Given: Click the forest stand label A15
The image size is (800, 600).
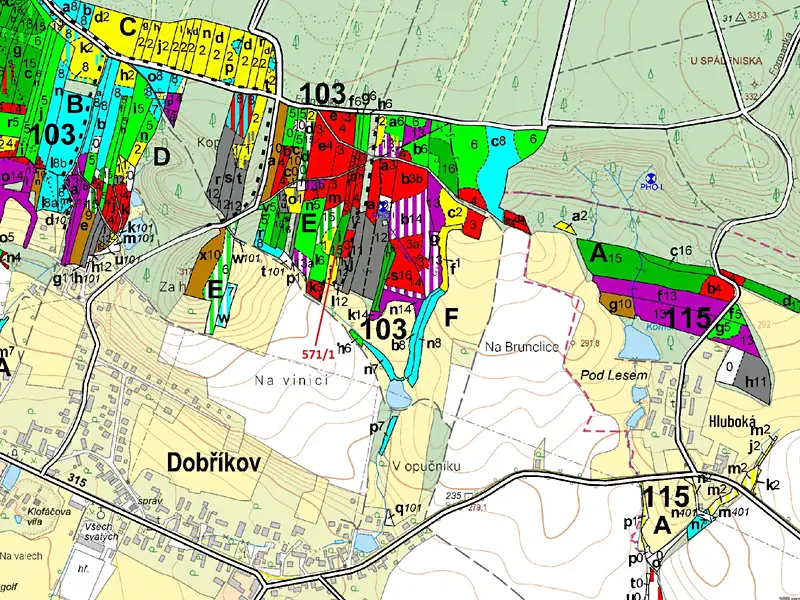Looking at the screenshot, I should pyautogui.click(x=606, y=254).
